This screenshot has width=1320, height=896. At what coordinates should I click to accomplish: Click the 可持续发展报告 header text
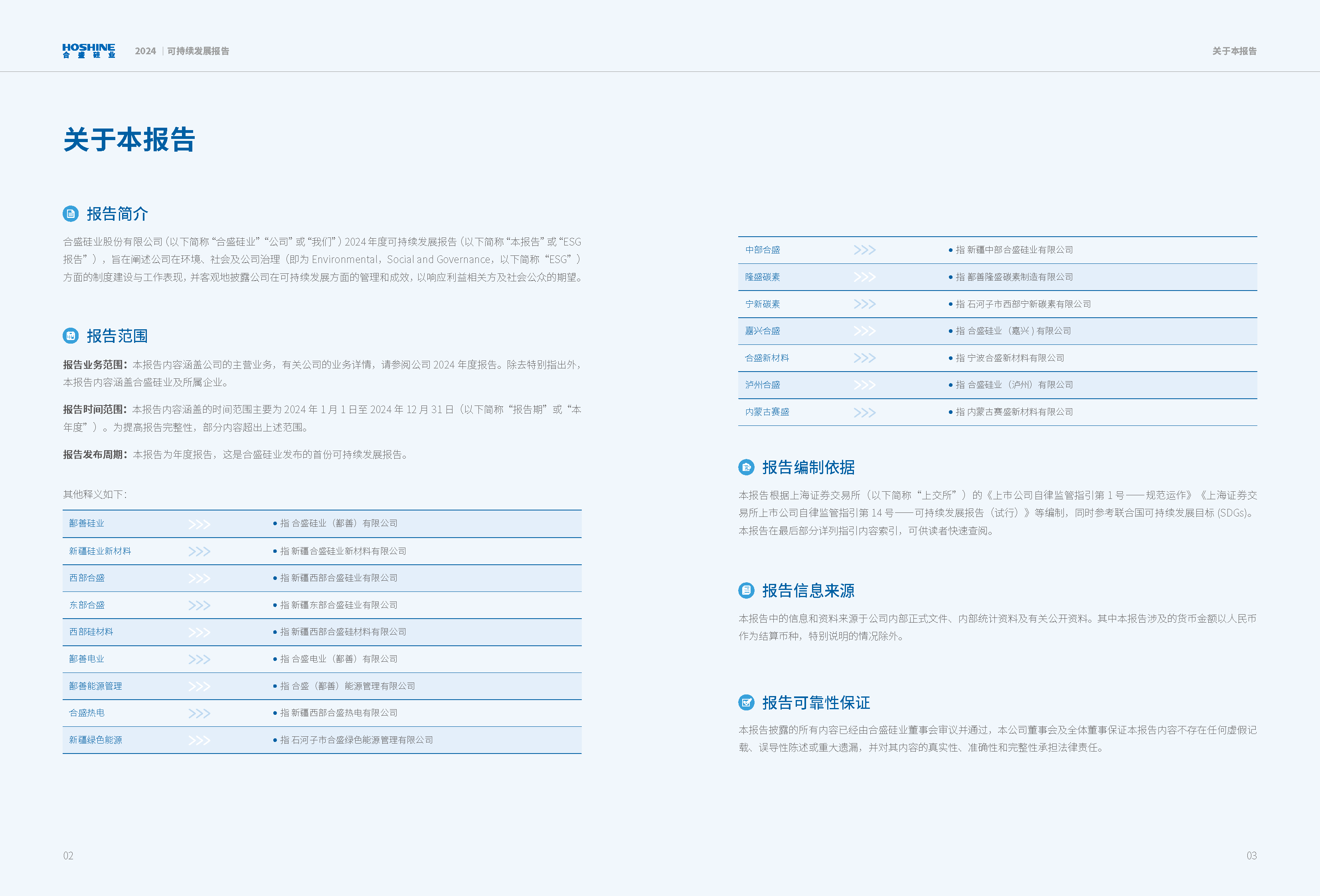(198, 51)
